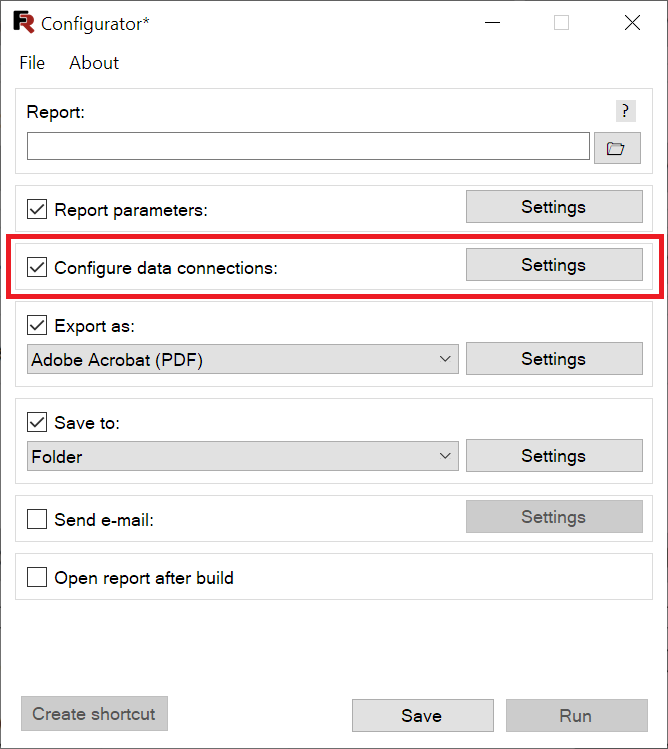Open Settings for data connections
Viewport: 668px width, 749px height.
[554, 265]
